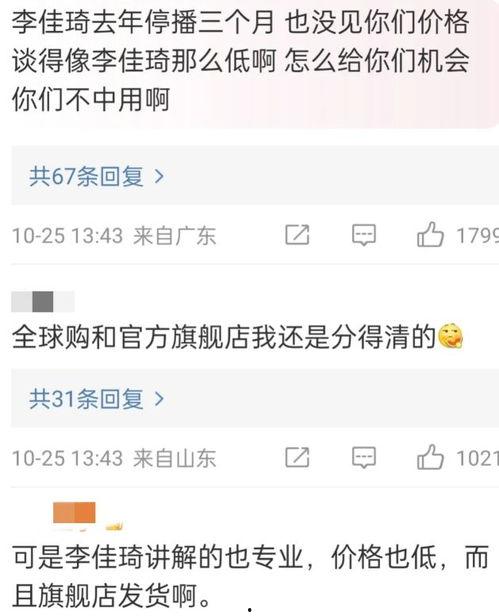The height and width of the screenshot is (616, 499).
Task: Tap forward icon on Shandong comment
Action: point(297,457)
